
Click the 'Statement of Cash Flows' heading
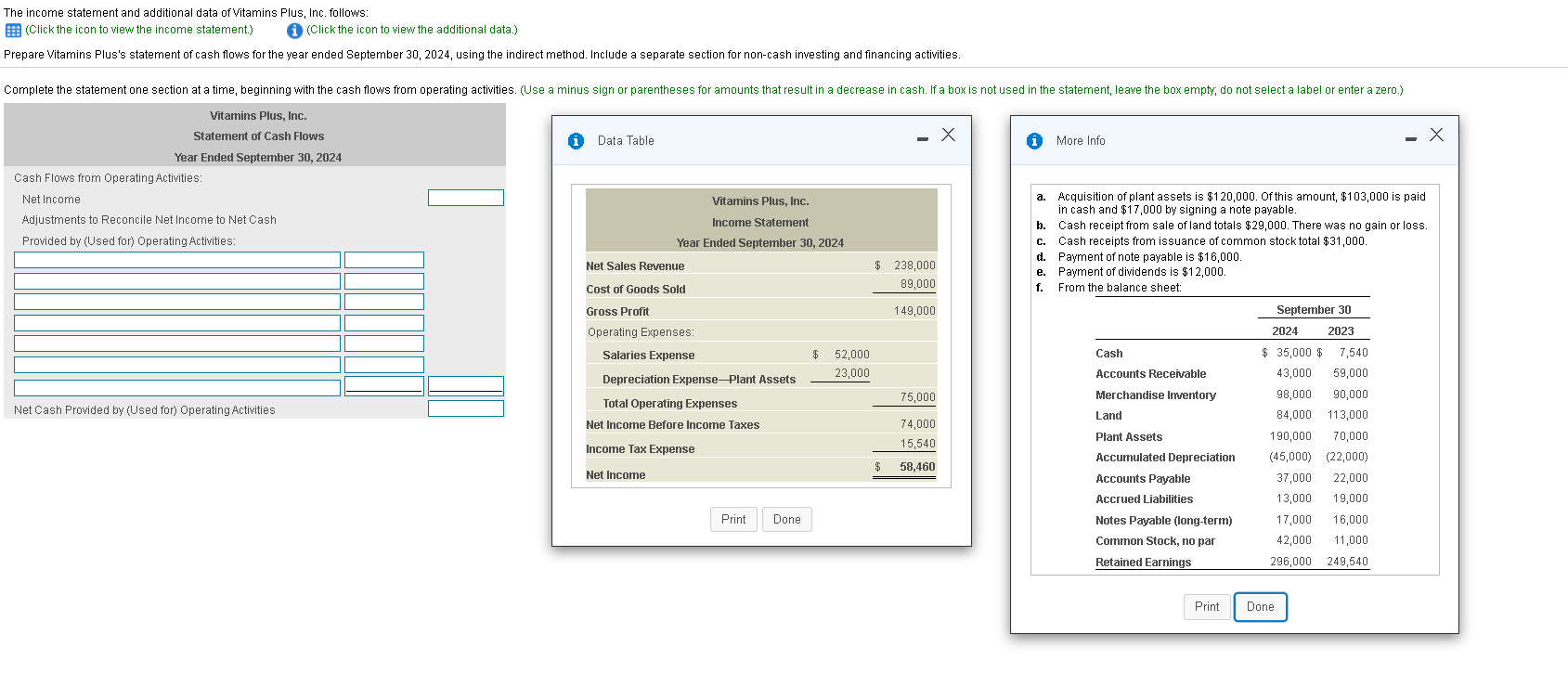click(x=258, y=136)
